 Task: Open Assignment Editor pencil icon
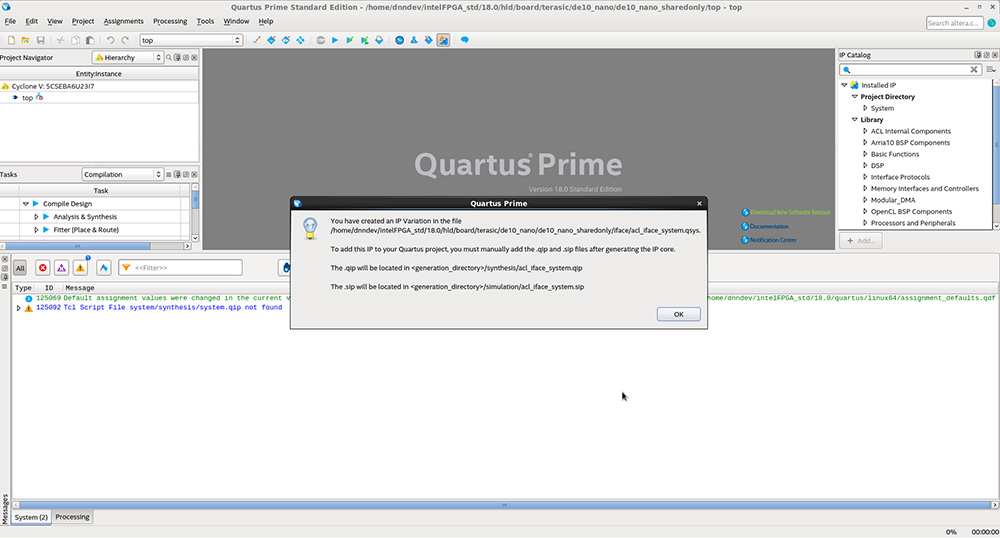pyautogui.click(x=256, y=40)
